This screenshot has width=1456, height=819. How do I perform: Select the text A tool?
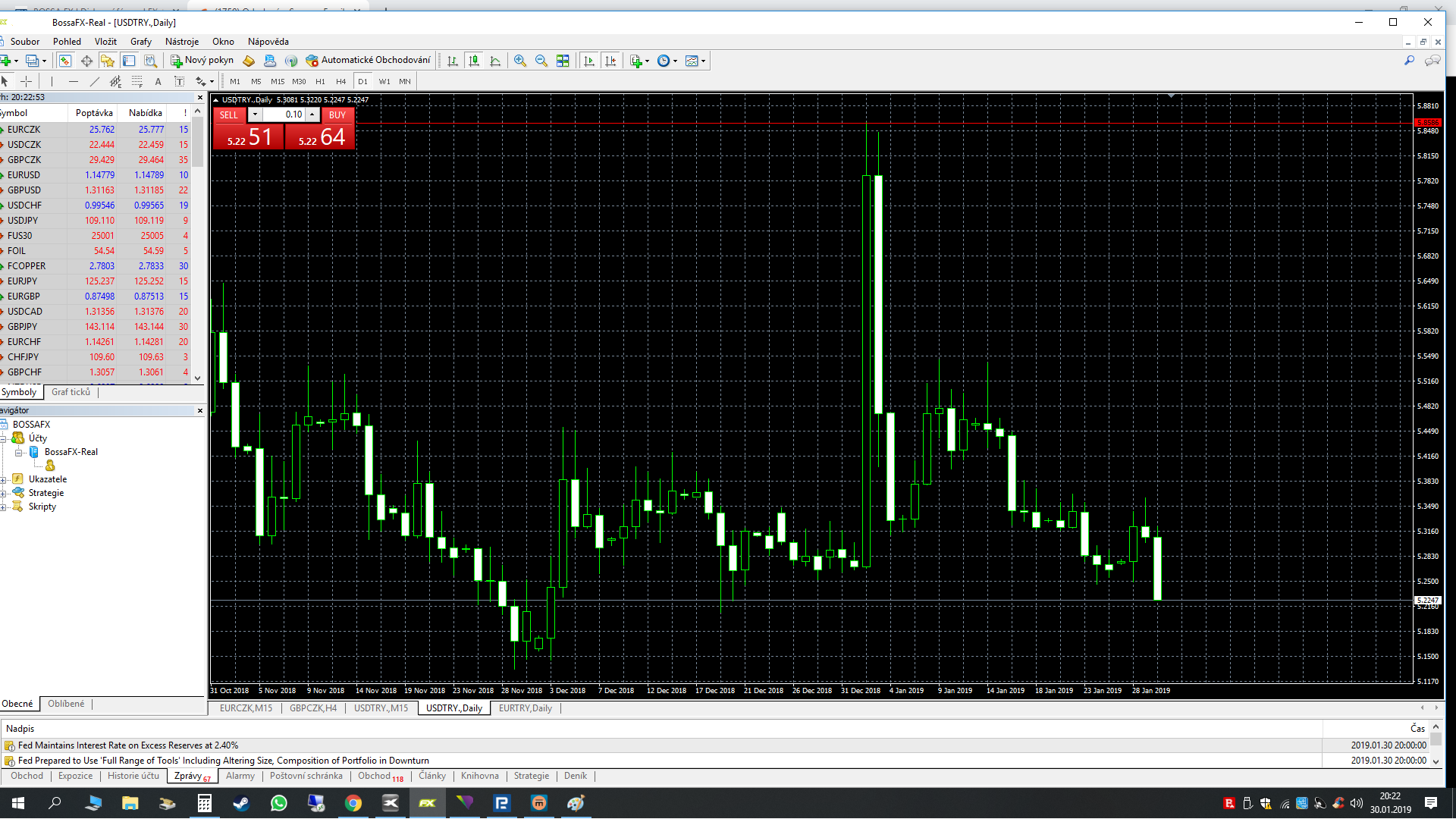pyautogui.click(x=158, y=81)
